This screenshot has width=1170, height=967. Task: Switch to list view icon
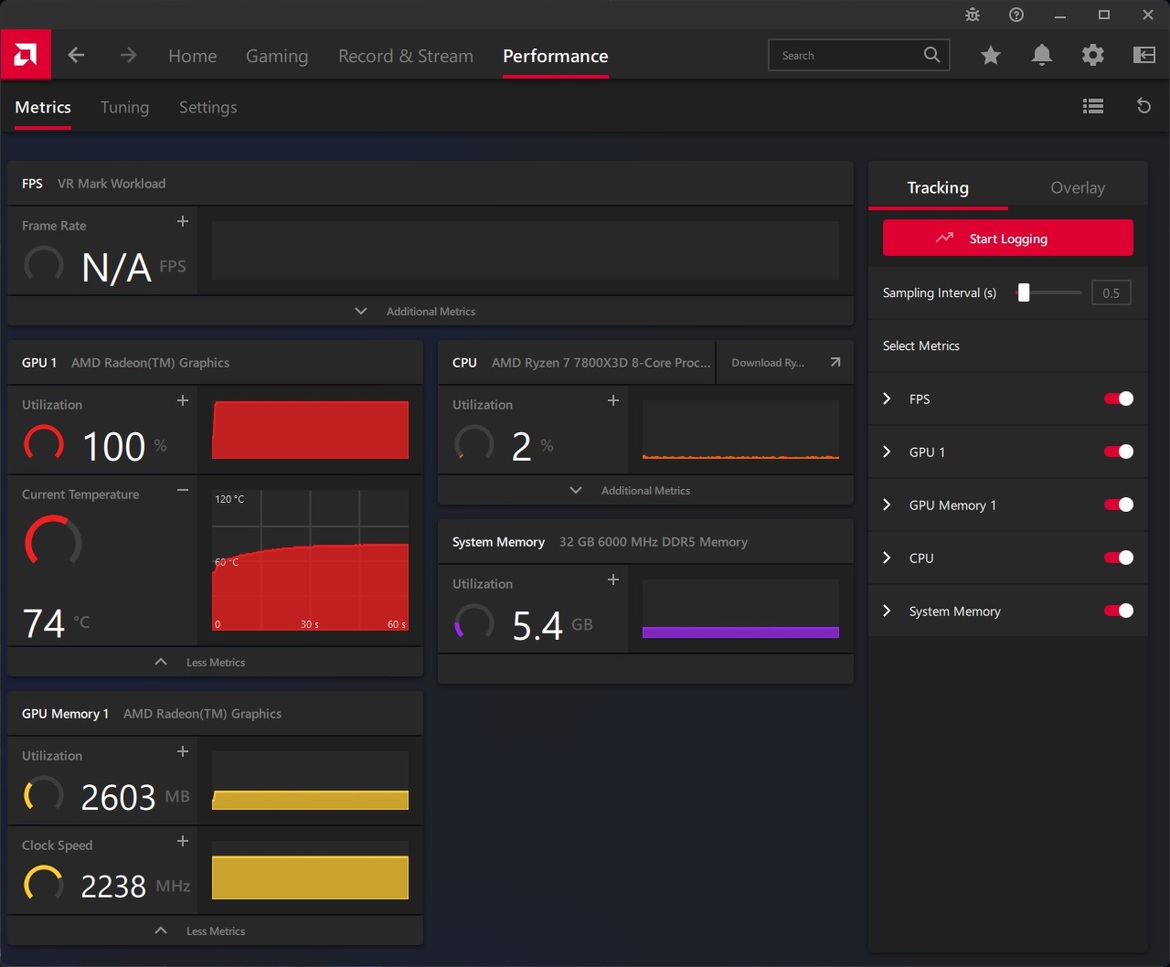(1093, 107)
